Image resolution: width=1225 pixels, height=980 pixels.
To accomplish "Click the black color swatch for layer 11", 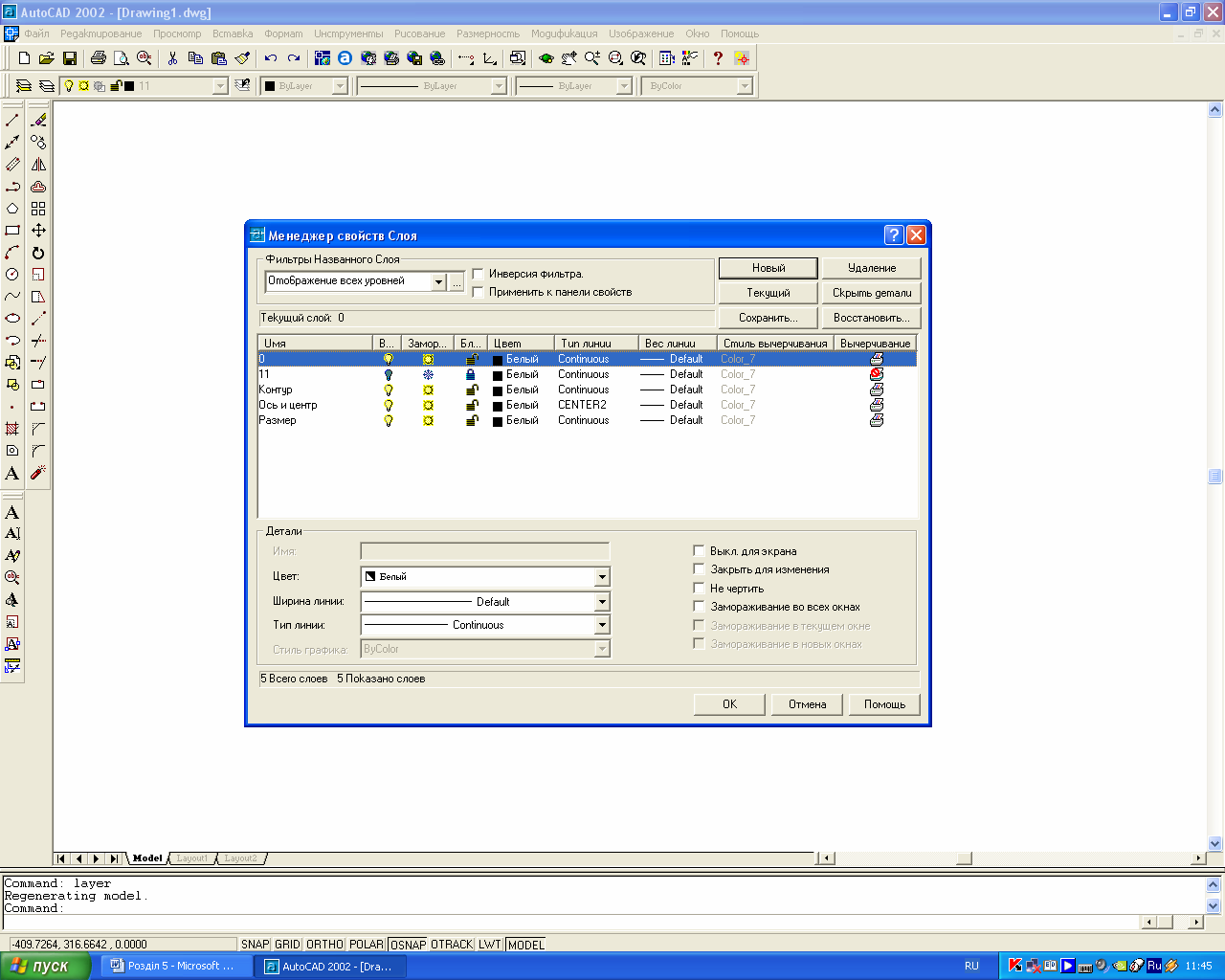I will [498, 375].
